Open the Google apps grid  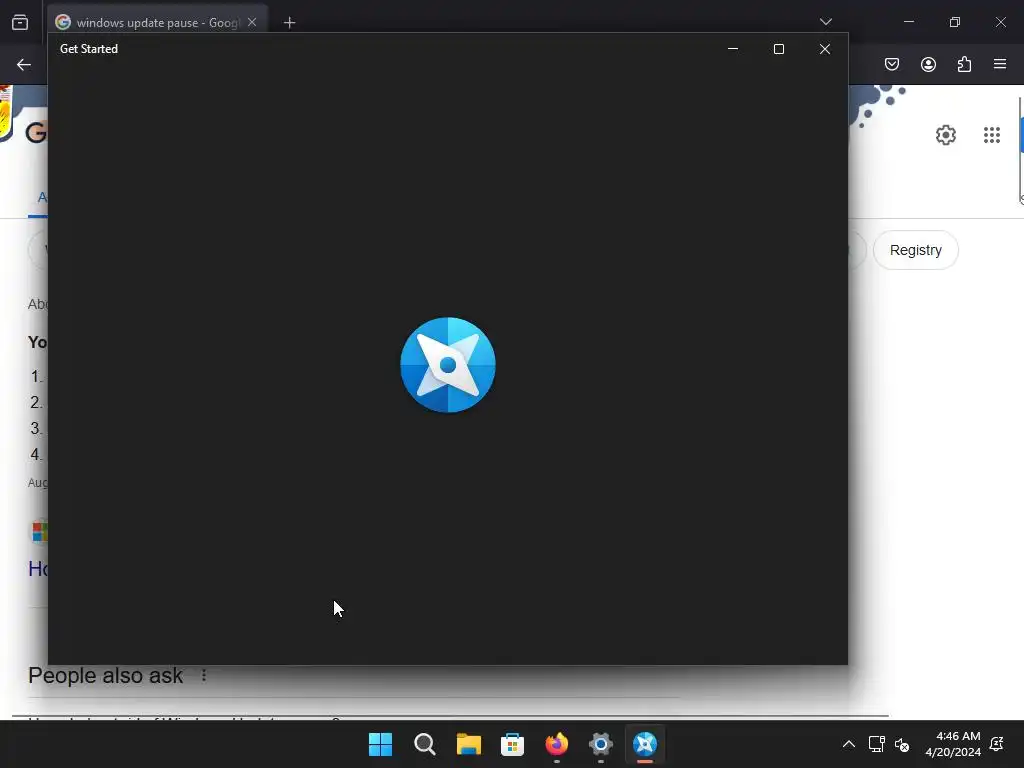[991, 135]
